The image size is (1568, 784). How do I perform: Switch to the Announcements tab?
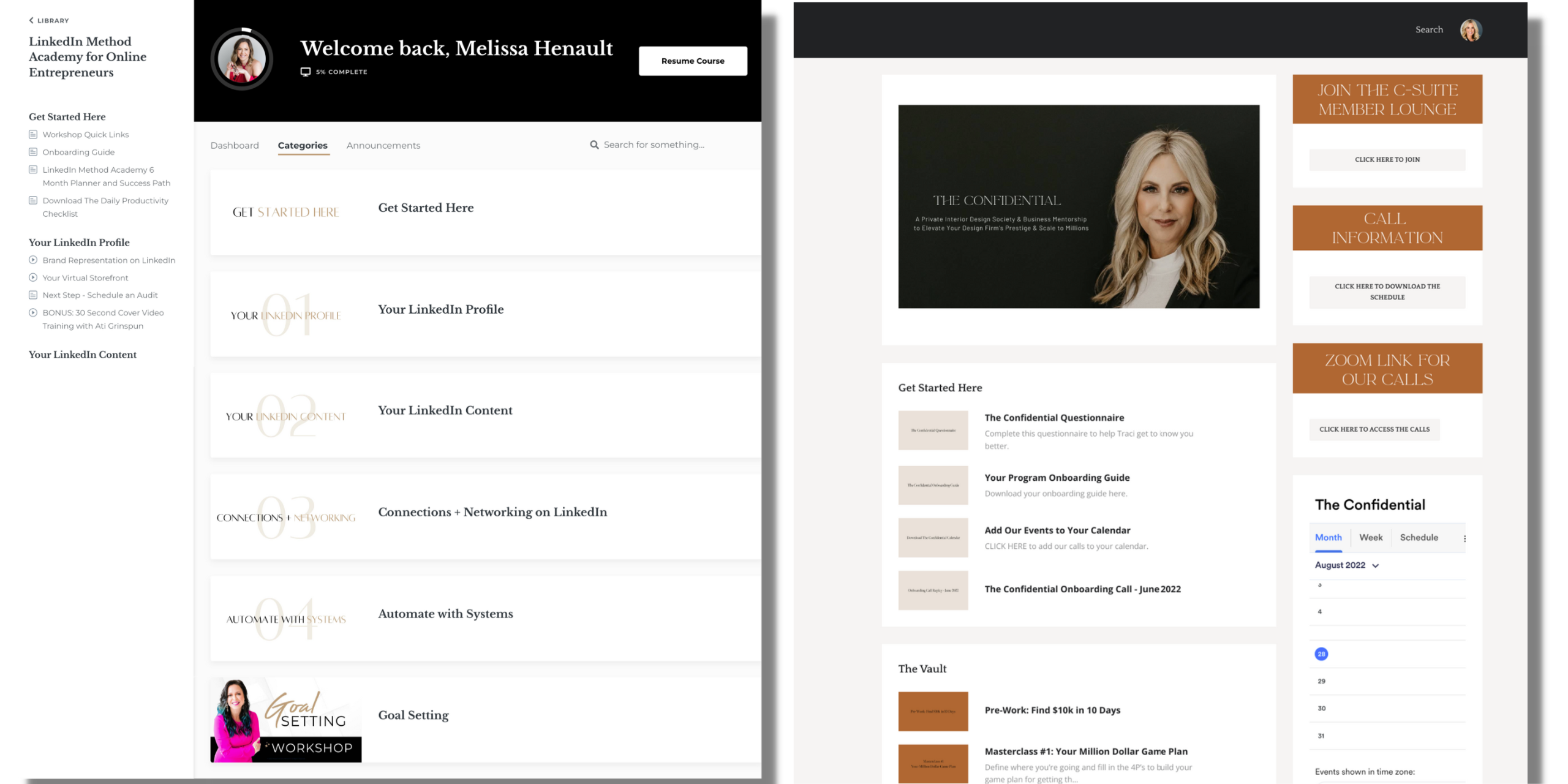pyautogui.click(x=383, y=145)
